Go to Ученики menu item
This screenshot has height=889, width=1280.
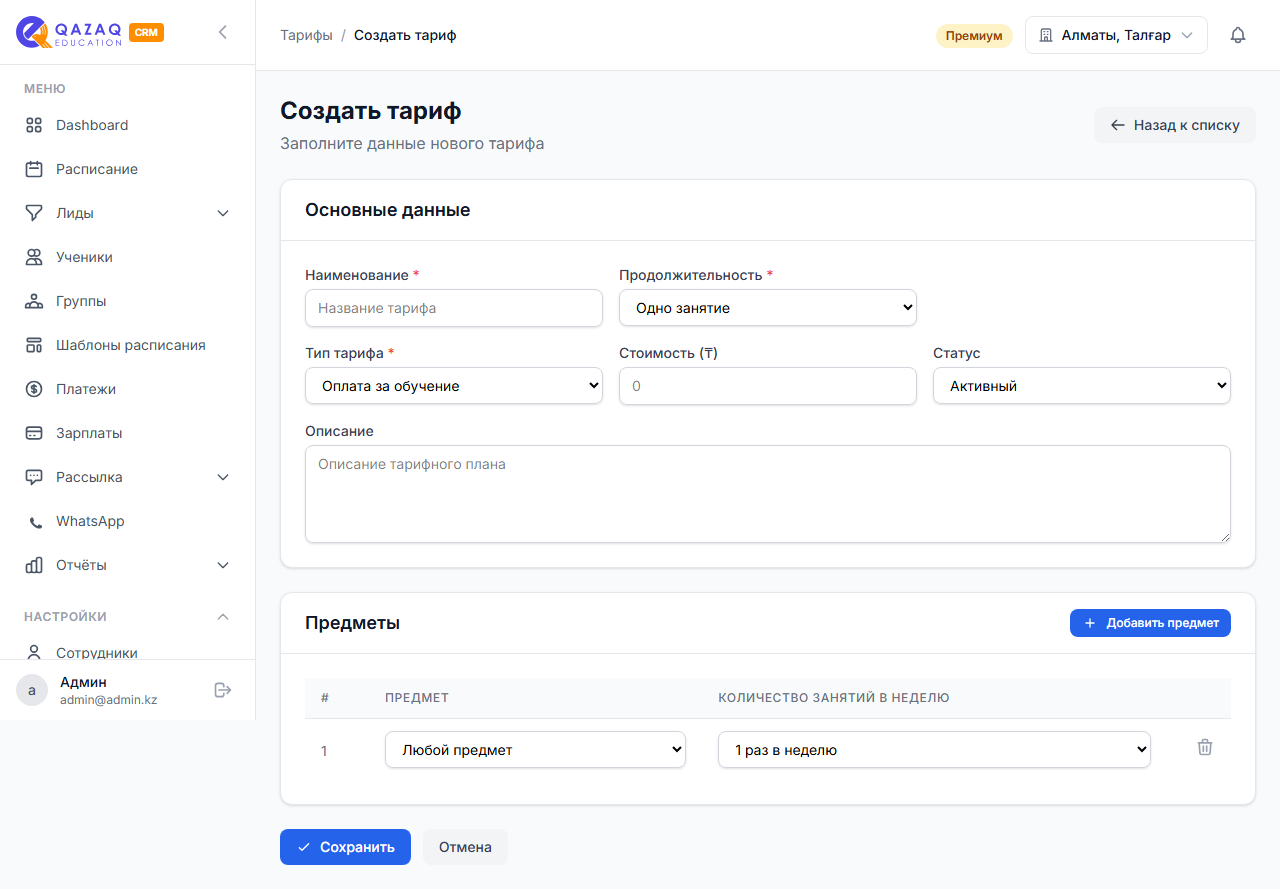coord(128,257)
